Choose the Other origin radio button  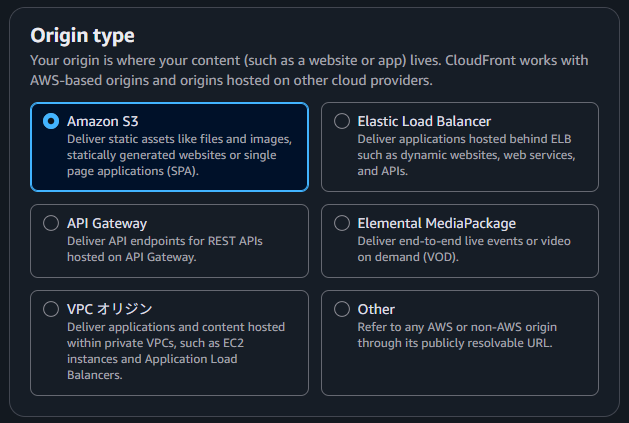click(342, 309)
